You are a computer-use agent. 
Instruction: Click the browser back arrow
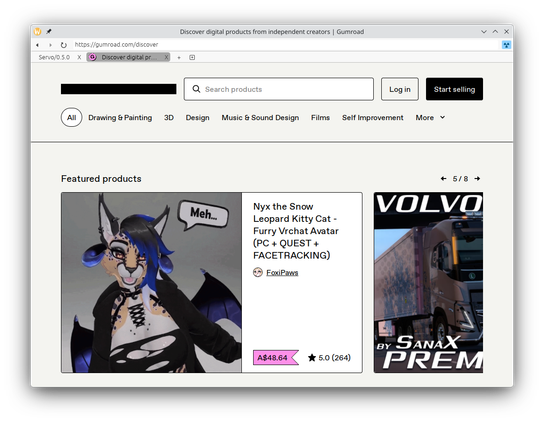pyautogui.click(x=37, y=45)
